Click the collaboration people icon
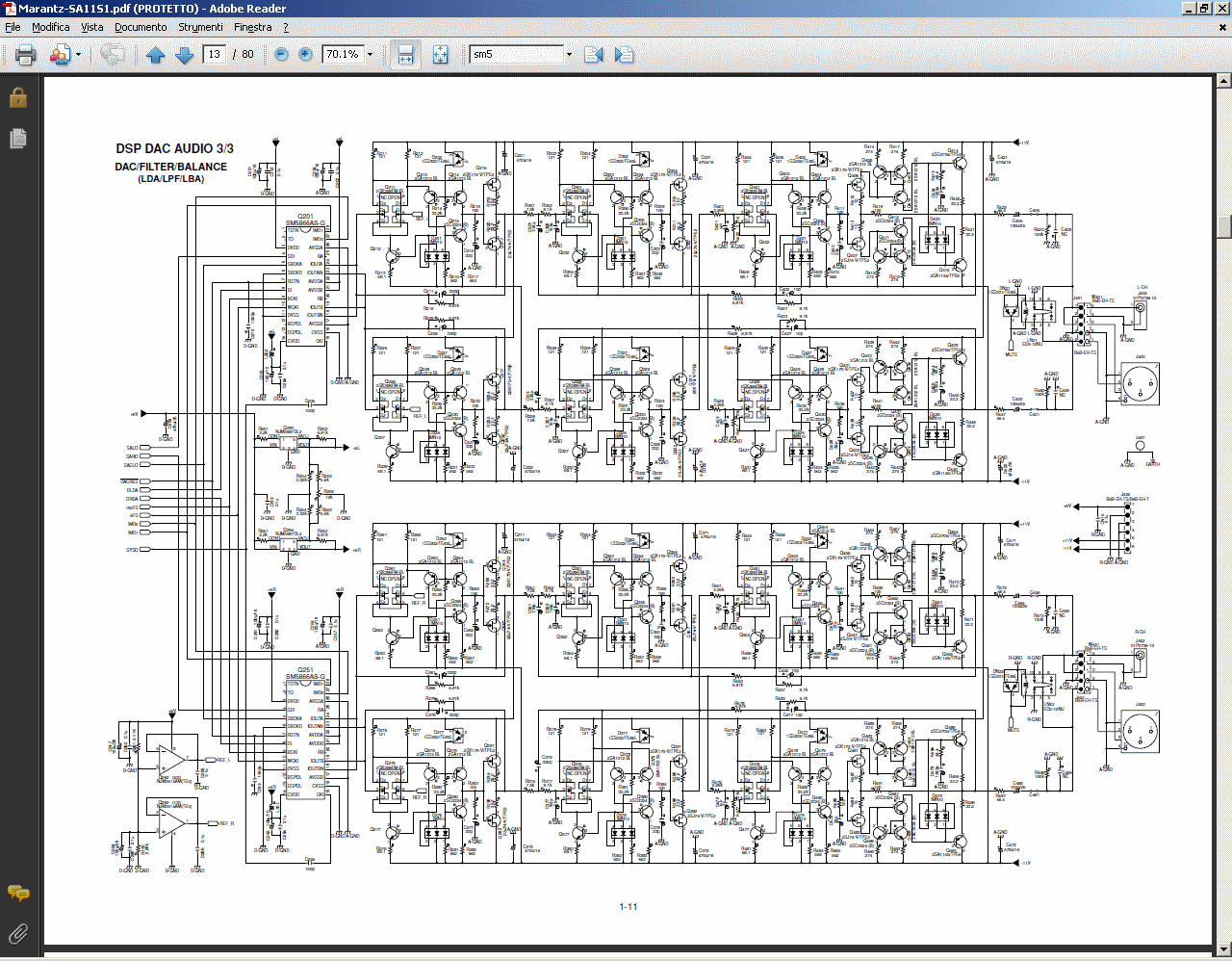This screenshot has width=1232, height=961. [59, 55]
